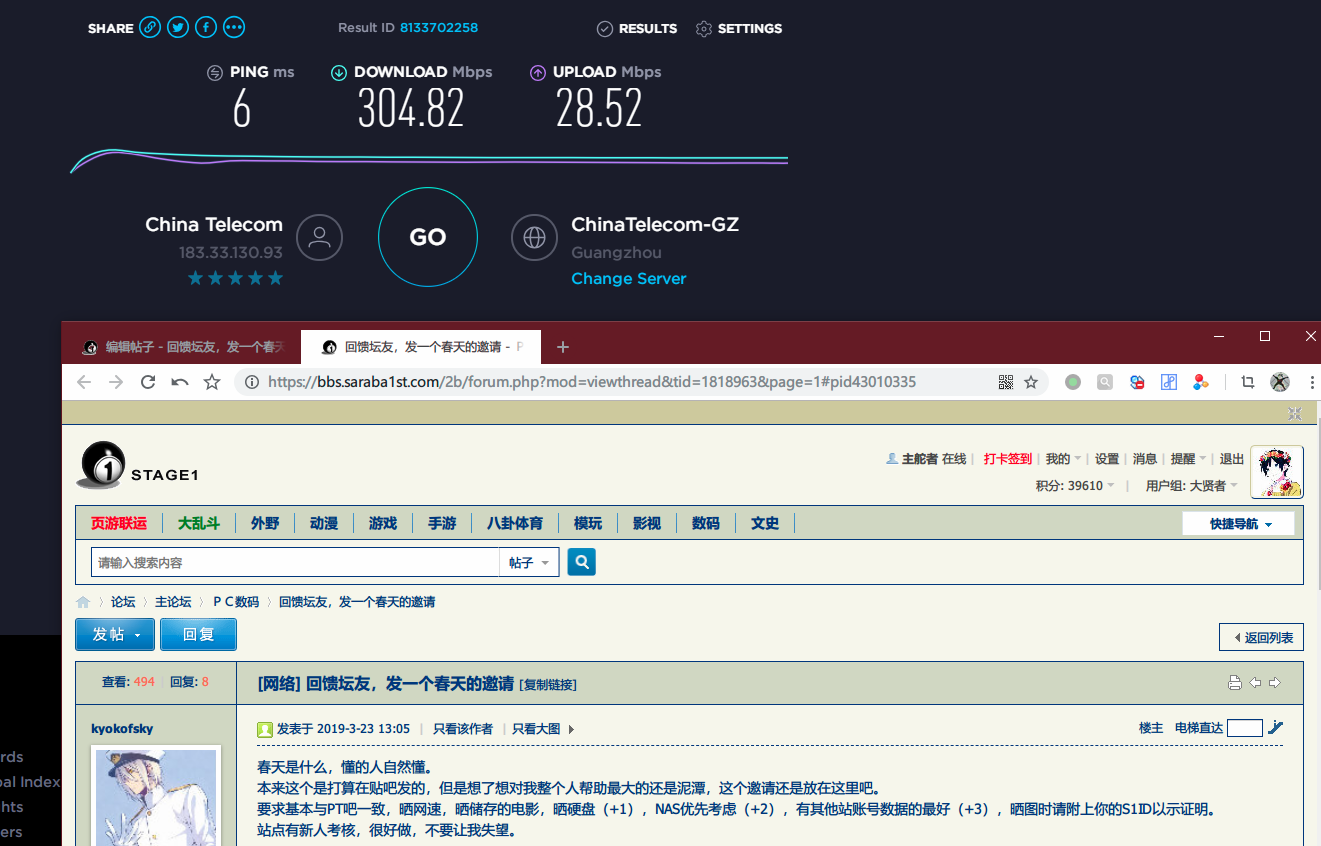Click the user profile icon beside China Telecom
The image size is (1321, 846).
(x=320, y=237)
